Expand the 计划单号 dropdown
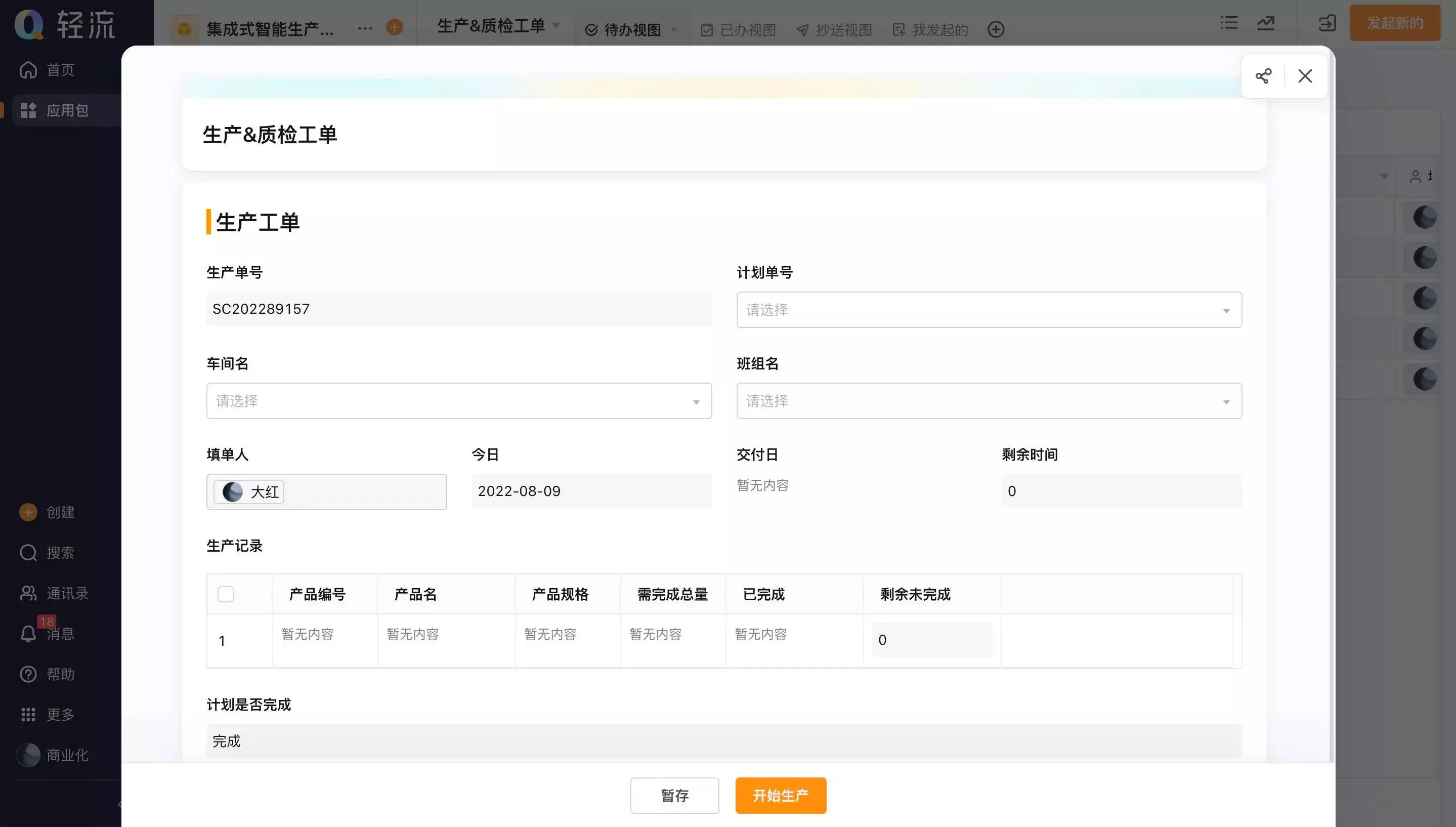The height and width of the screenshot is (827, 1456). tap(988, 310)
